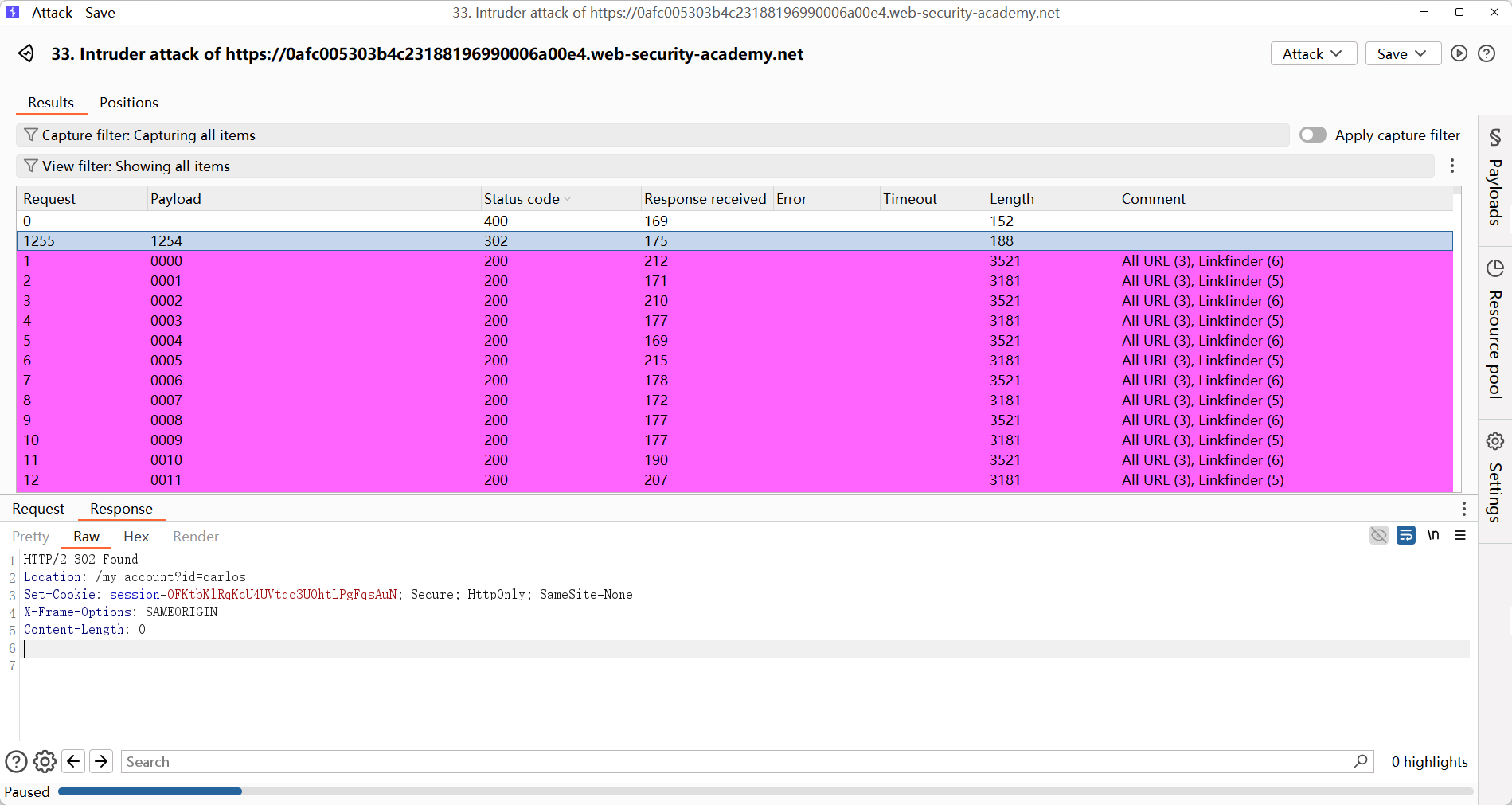Click the search settings gear icon

[45, 762]
